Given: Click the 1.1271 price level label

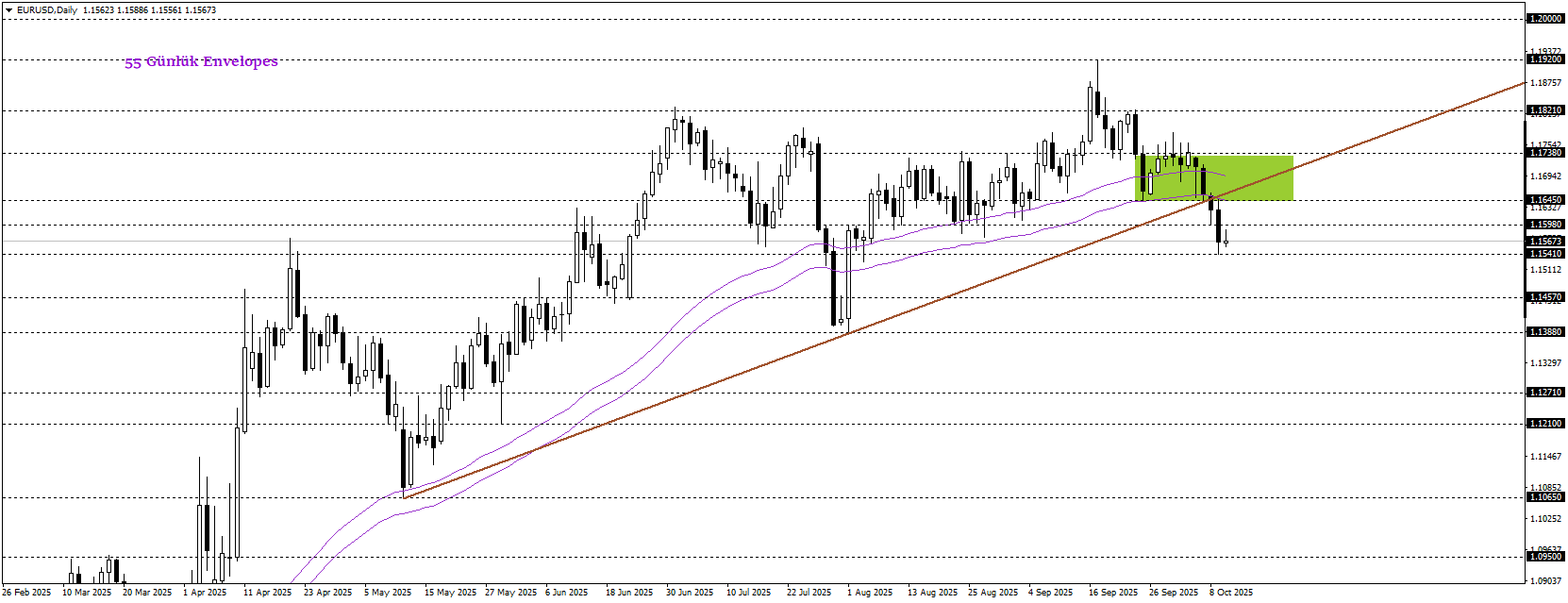Looking at the screenshot, I should click(1545, 393).
